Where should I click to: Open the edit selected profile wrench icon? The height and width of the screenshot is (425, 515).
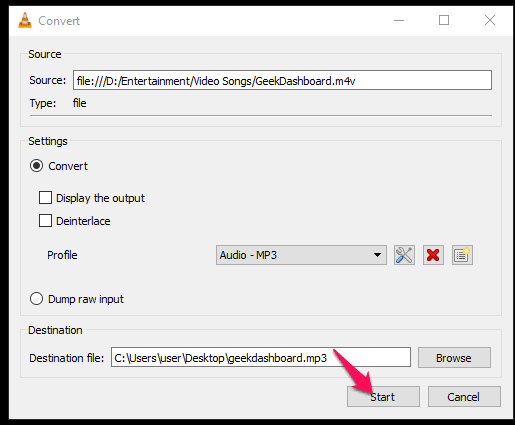[404, 255]
